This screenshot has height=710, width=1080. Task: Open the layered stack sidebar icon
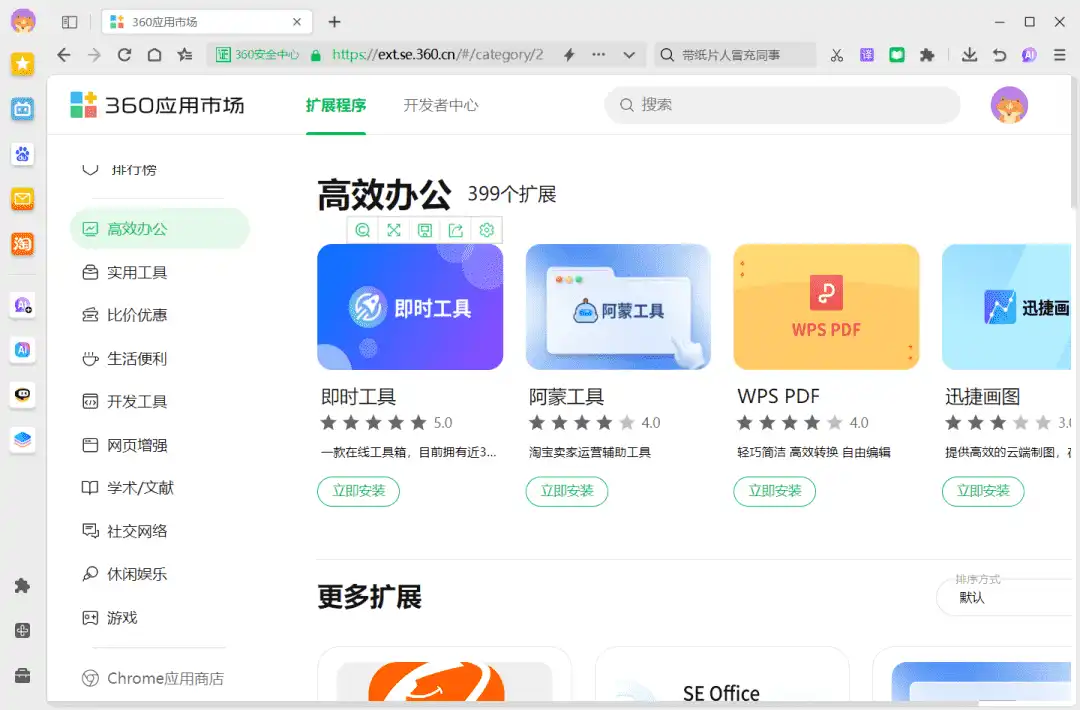pyautogui.click(x=23, y=439)
